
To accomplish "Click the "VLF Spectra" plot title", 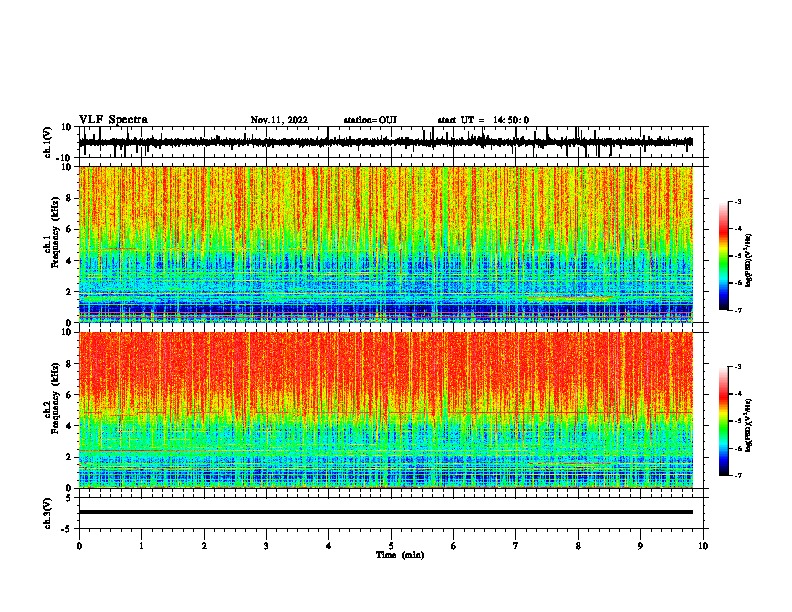I will click(x=114, y=120).
